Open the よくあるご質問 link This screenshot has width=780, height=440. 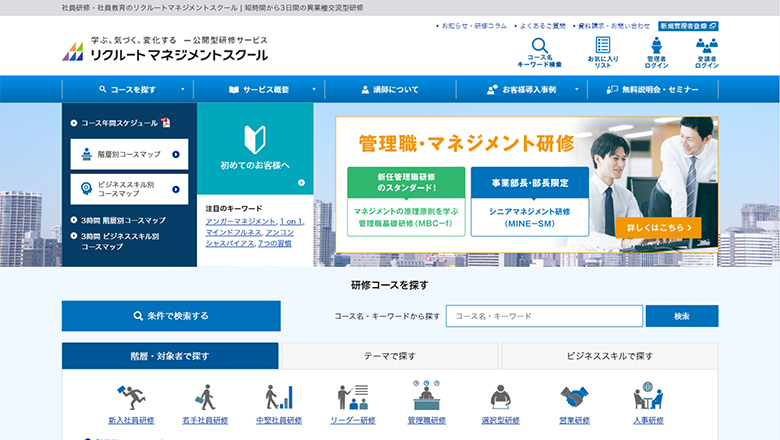click(x=542, y=26)
